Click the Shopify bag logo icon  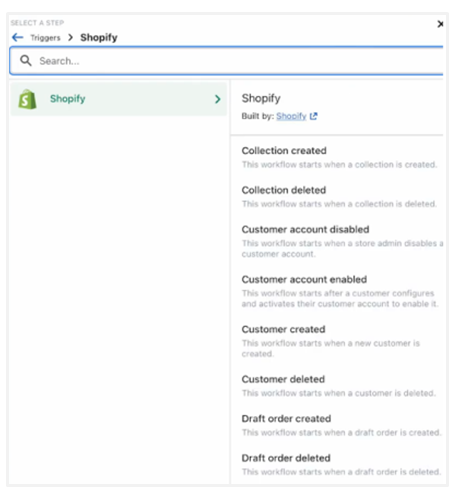coord(27,99)
